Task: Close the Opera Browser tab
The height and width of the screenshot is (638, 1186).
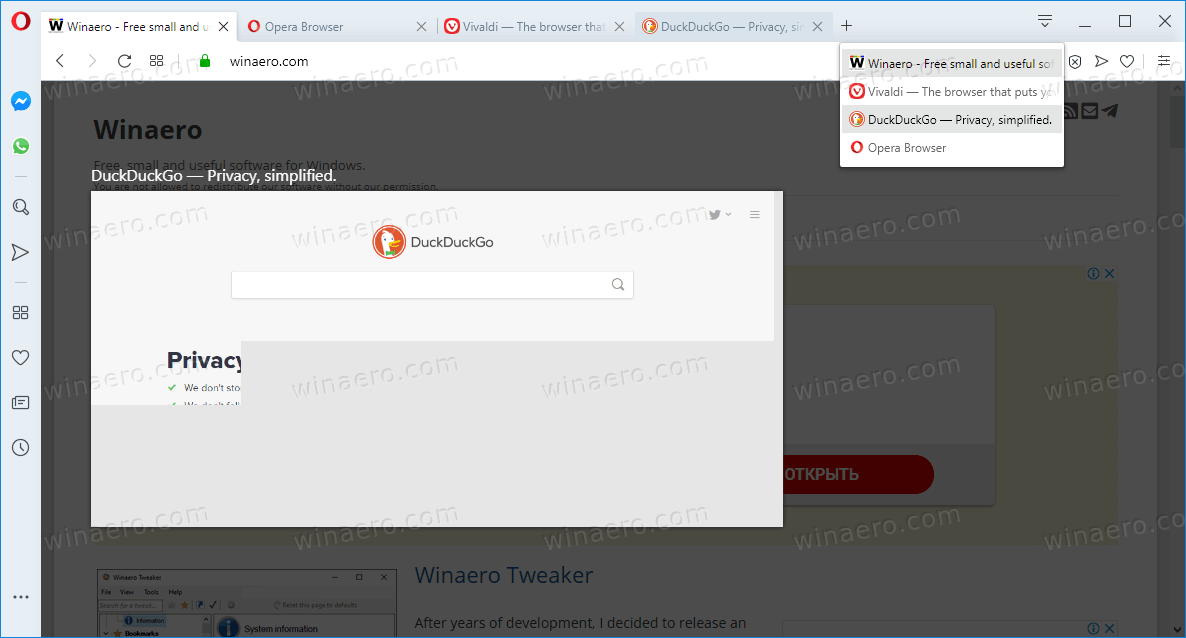Action: tap(421, 26)
